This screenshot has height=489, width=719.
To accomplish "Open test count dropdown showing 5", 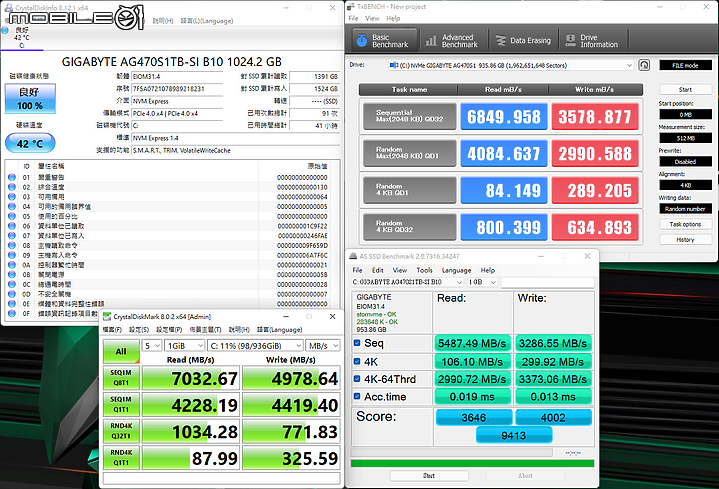I will [152, 345].
